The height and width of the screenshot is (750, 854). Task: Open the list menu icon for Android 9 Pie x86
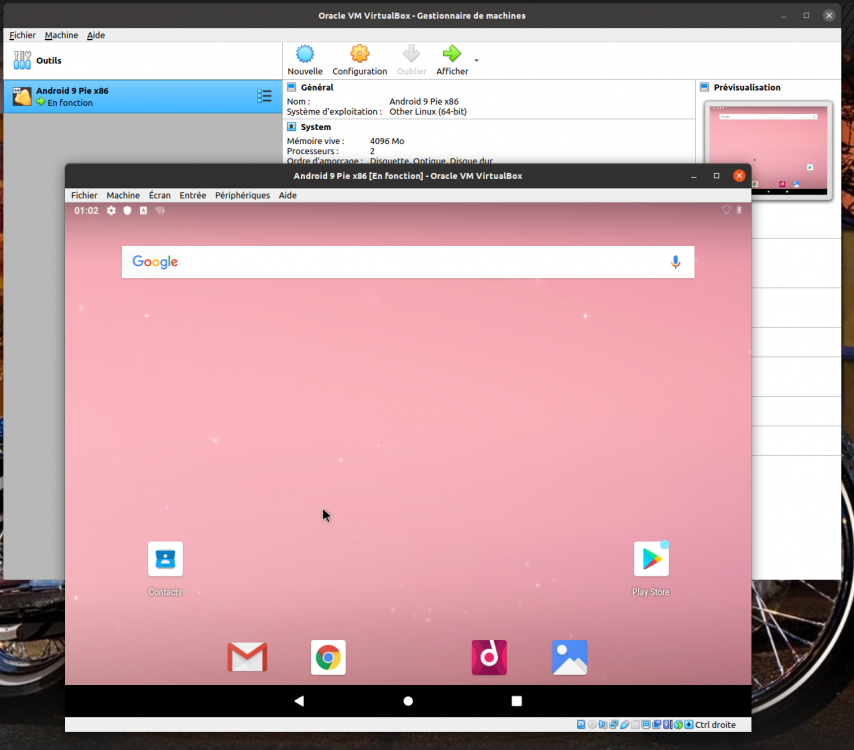click(x=264, y=96)
